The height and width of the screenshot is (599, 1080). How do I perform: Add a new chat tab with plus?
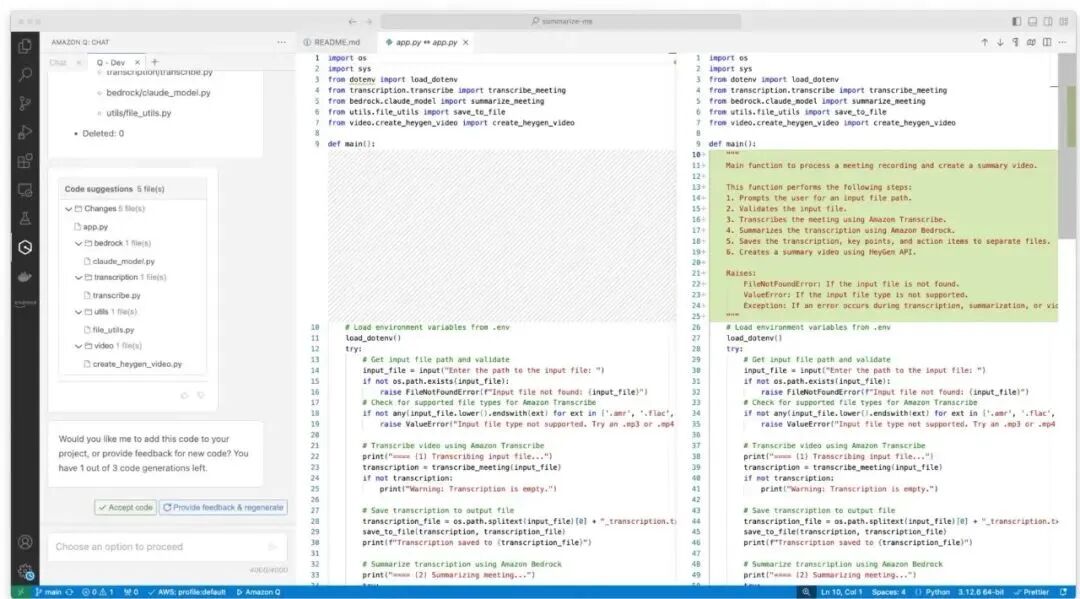(154, 62)
